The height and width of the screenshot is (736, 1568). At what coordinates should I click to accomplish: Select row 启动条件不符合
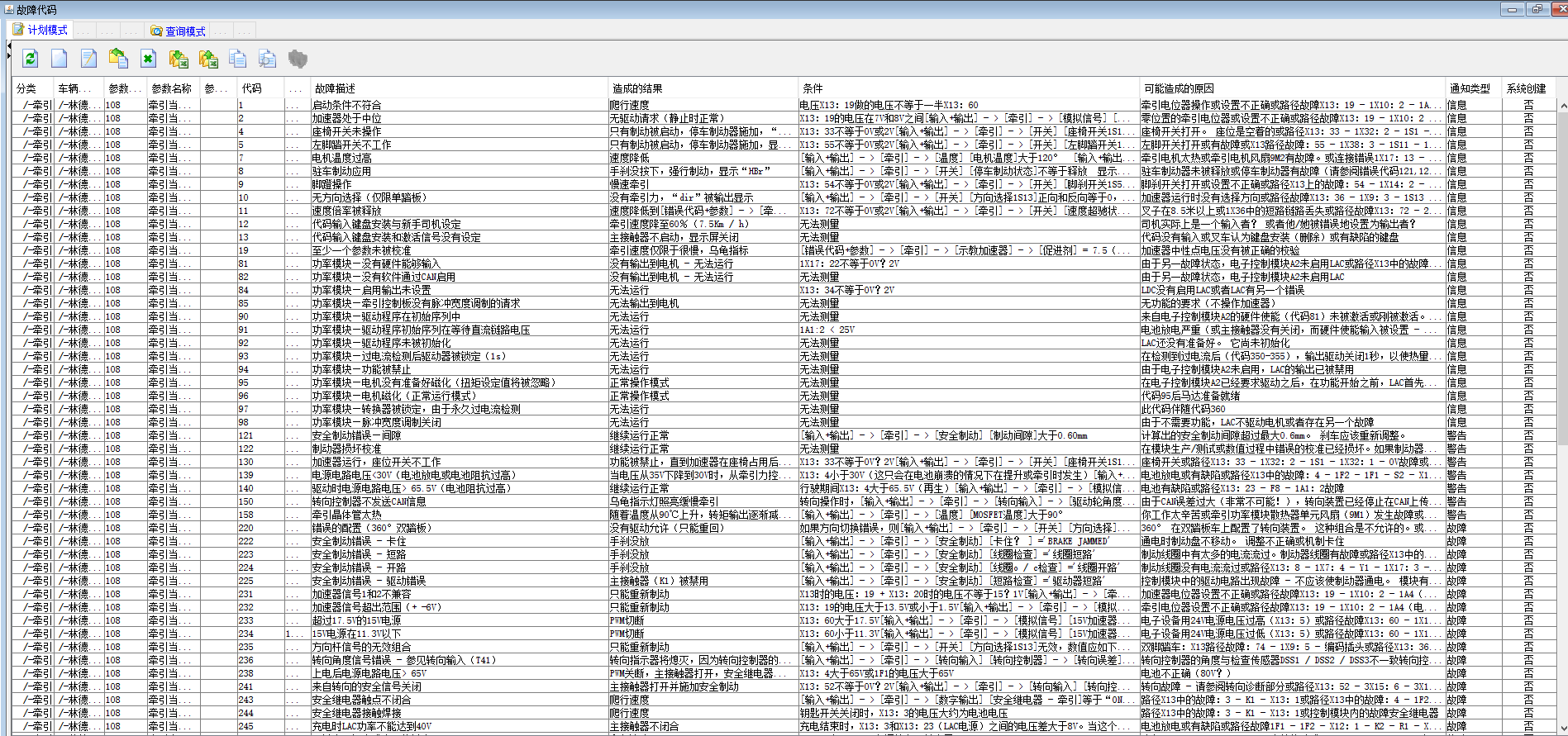(x=346, y=105)
